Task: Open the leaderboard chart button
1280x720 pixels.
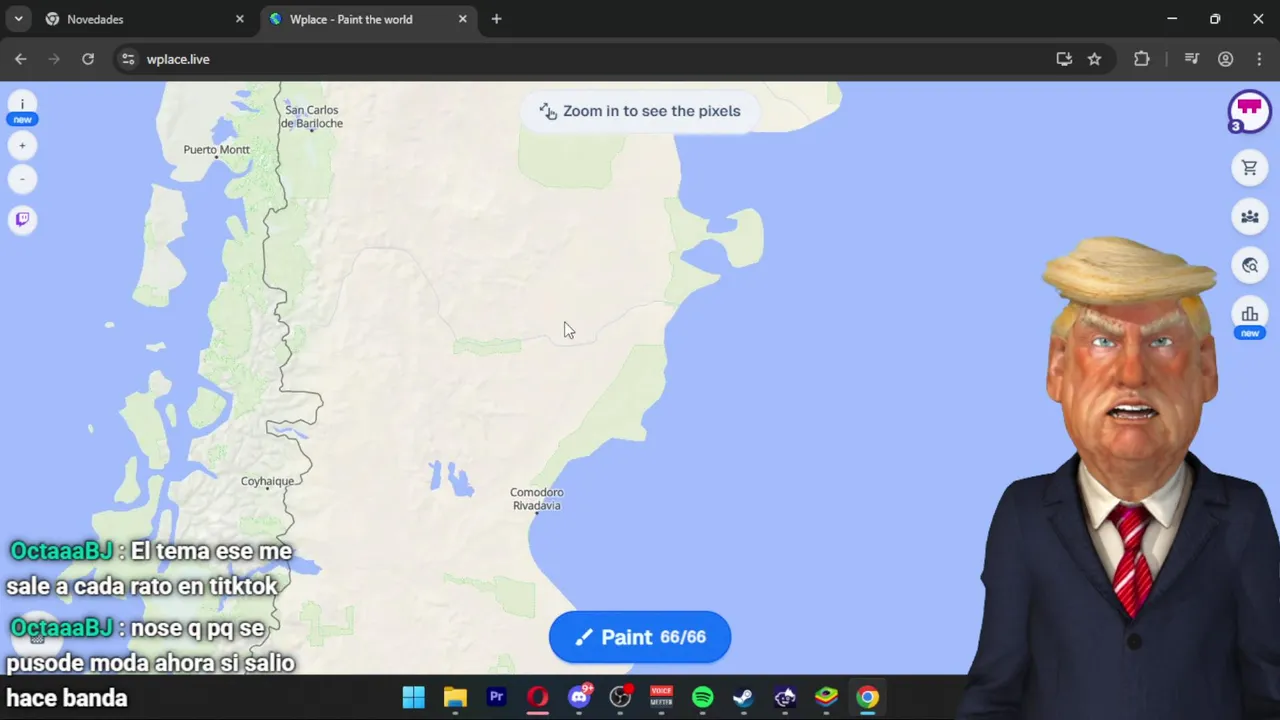Action: (x=1250, y=315)
